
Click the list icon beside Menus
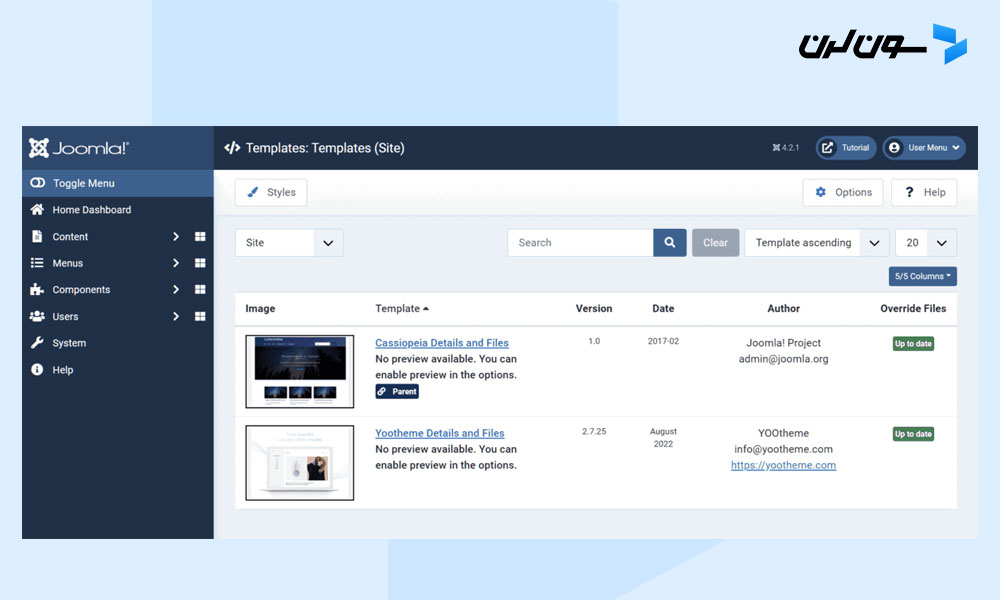(x=37, y=263)
